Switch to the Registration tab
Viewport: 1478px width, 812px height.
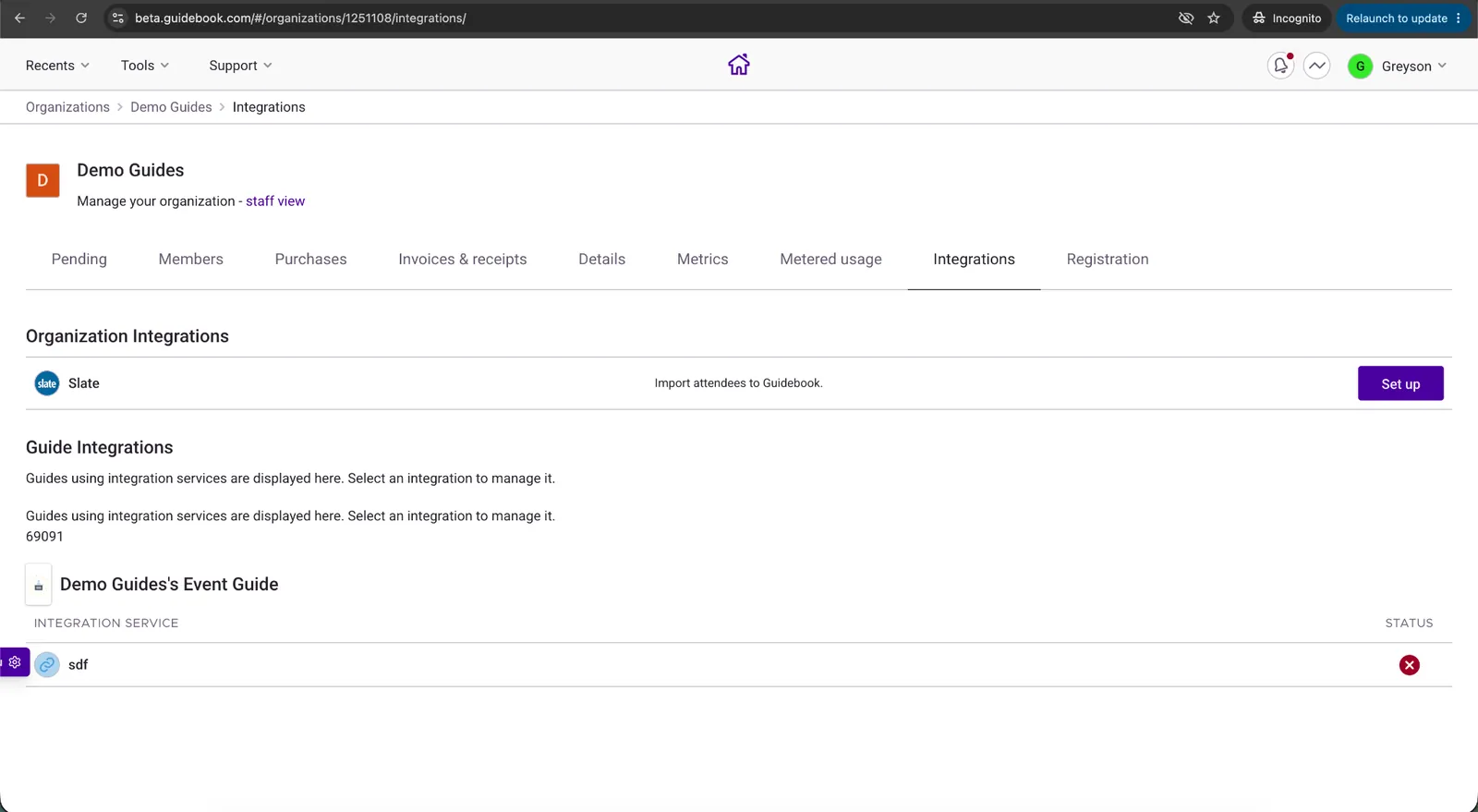point(1108,260)
